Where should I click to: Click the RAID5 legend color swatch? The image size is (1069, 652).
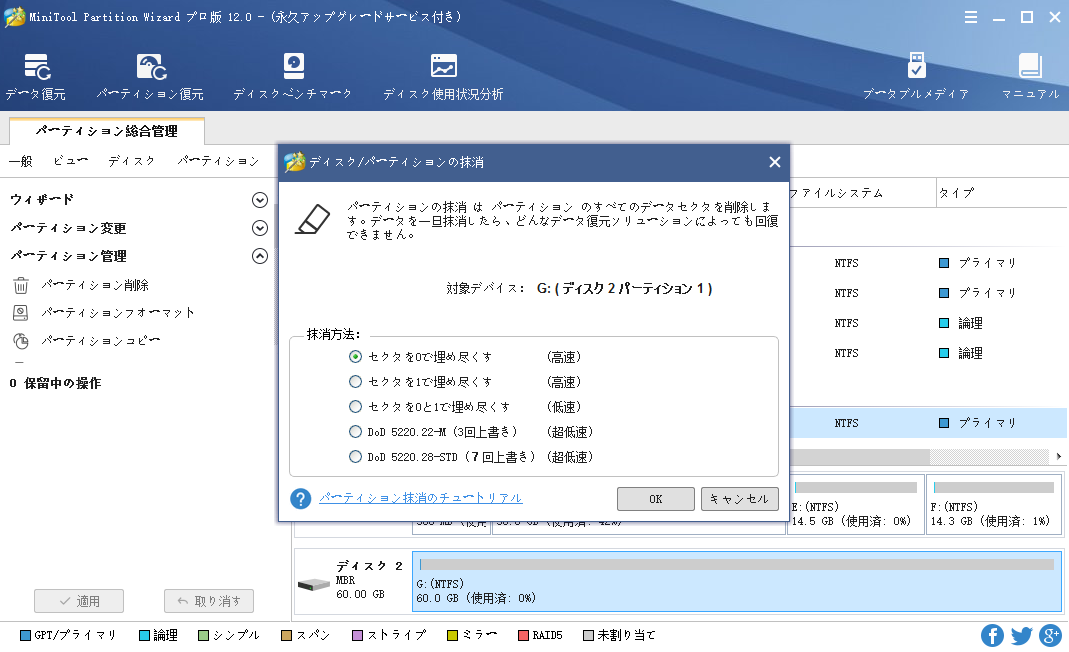(x=523, y=636)
